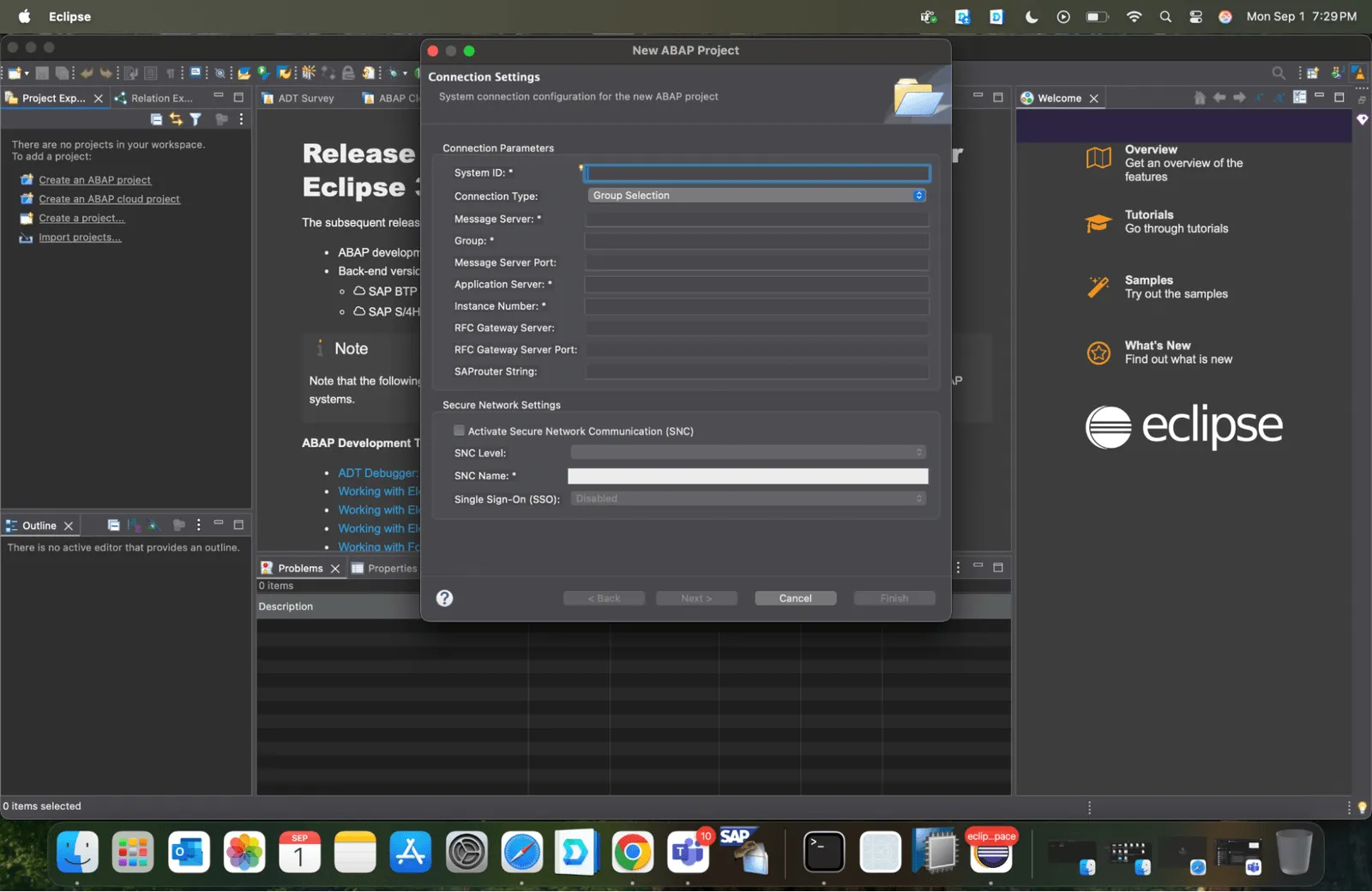This screenshot has height=892, width=1372.
Task: Click the Welcome view home icon
Action: 1200,98
